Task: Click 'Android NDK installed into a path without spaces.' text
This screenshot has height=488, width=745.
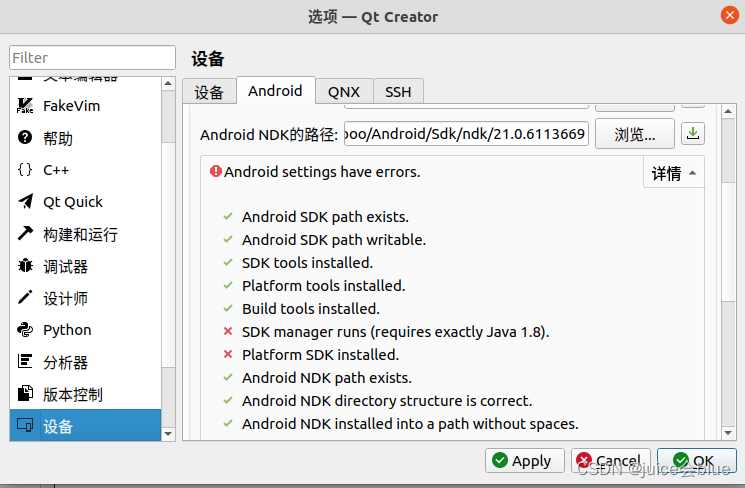Action: (410, 423)
